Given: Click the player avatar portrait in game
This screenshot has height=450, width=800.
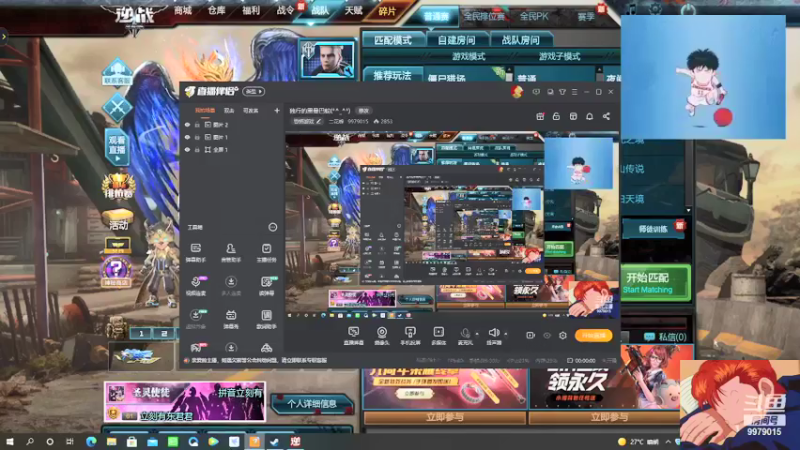Looking at the screenshot, I should 328,59.
